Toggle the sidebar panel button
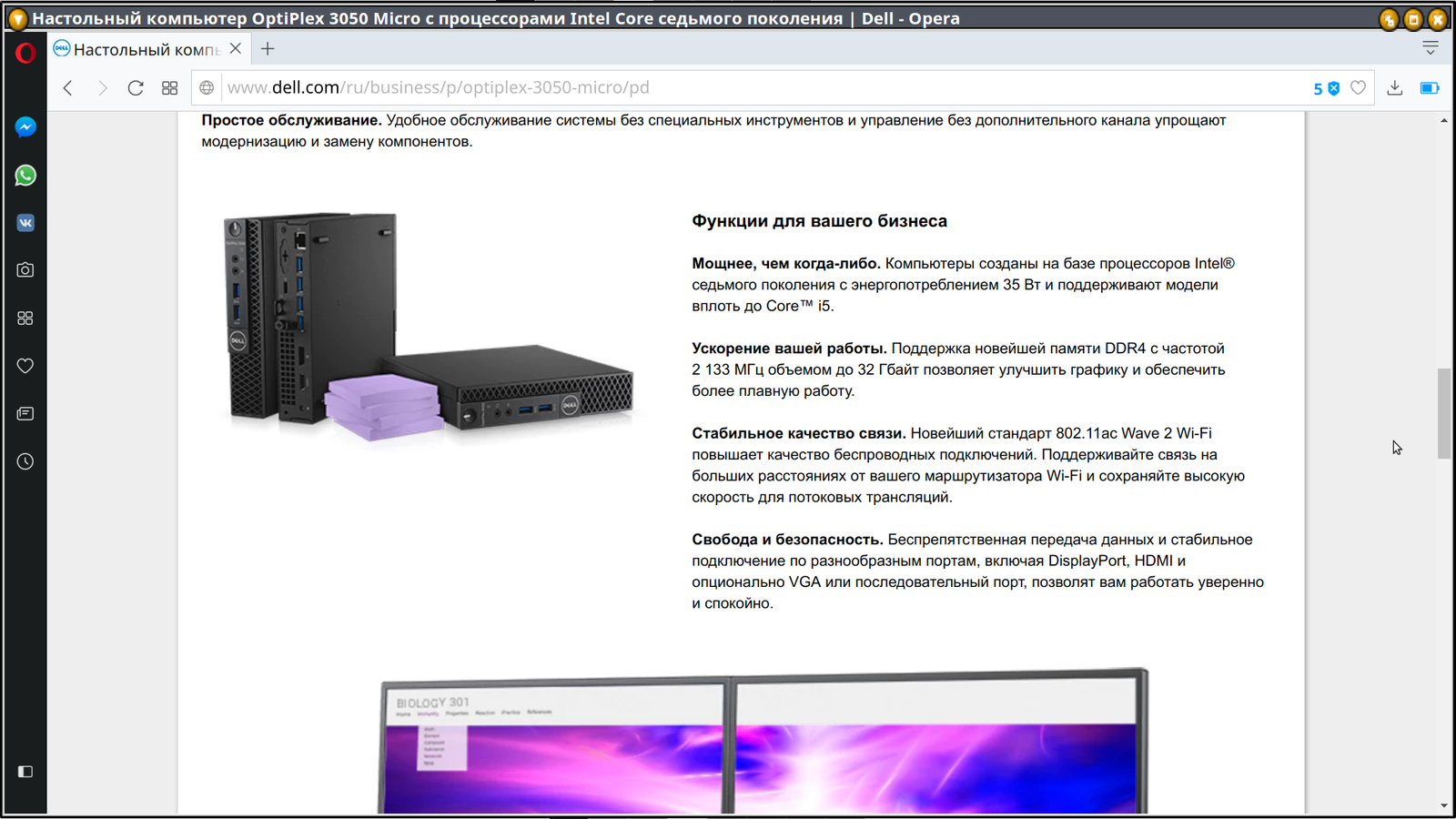1456x819 pixels. point(25,772)
